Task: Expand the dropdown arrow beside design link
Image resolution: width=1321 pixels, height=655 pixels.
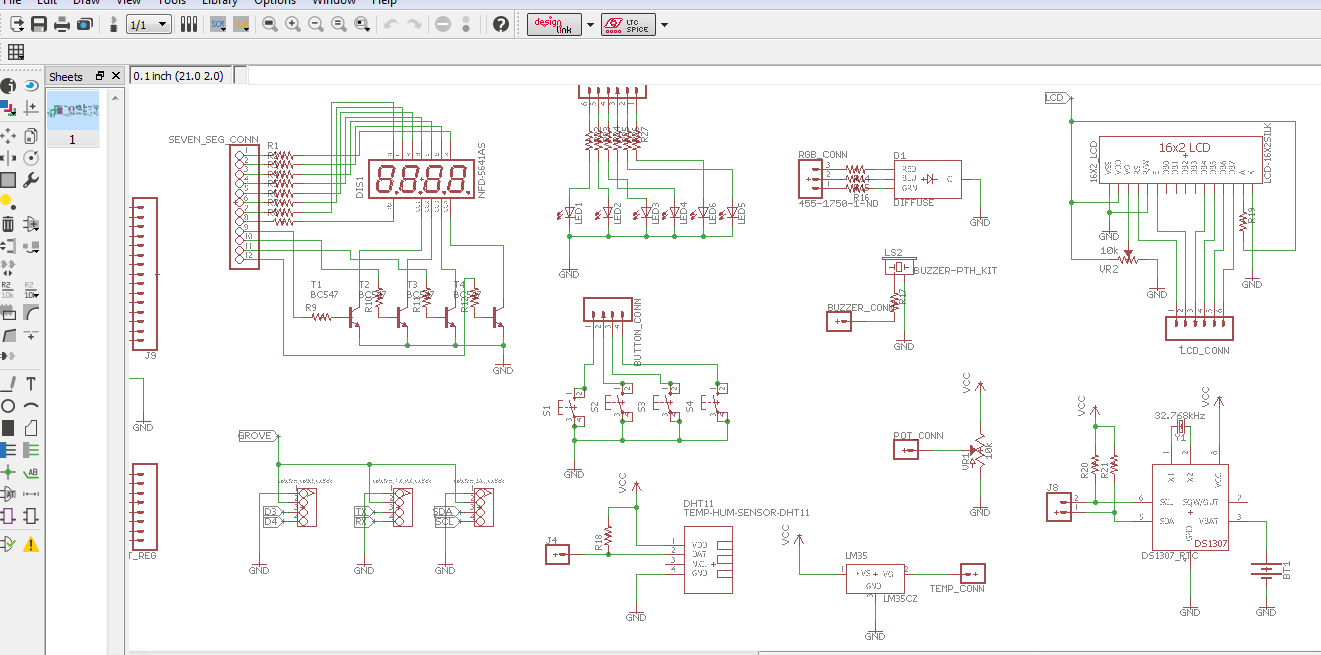Action: click(589, 24)
